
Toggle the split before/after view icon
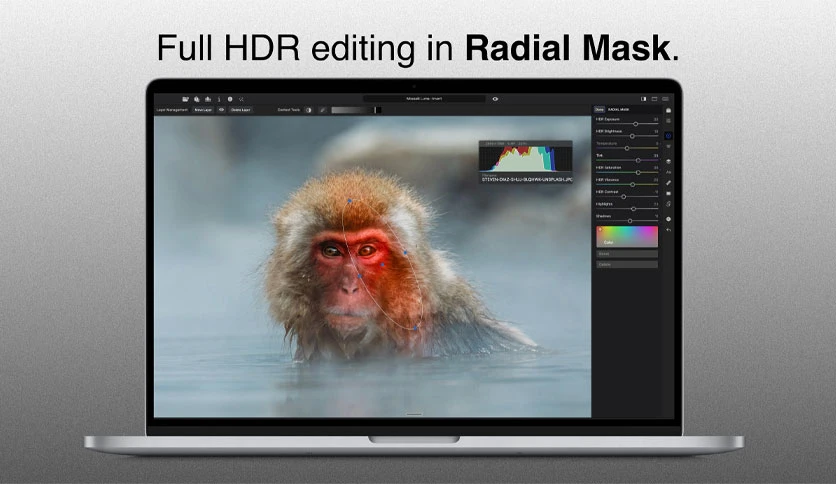coord(644,99)
